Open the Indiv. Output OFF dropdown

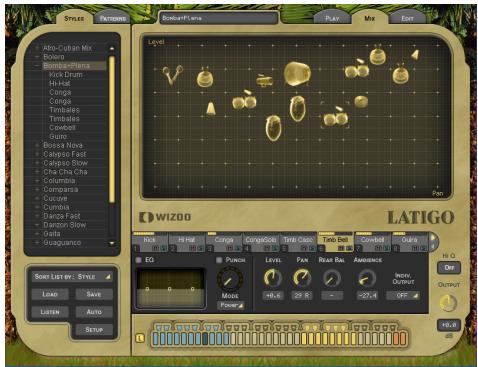pos(403,295)
